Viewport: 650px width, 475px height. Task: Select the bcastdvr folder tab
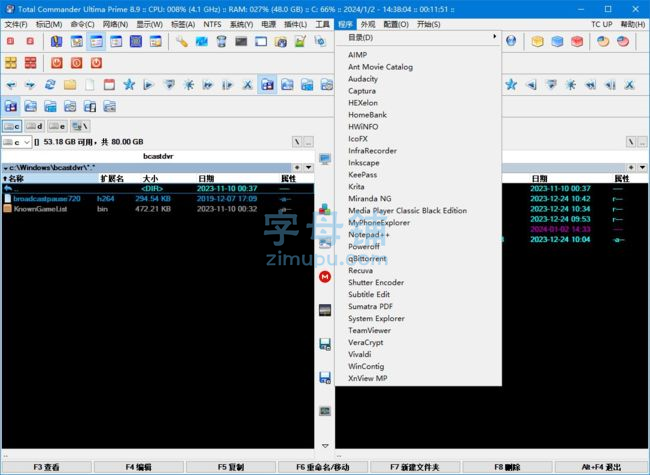[158, 156]
